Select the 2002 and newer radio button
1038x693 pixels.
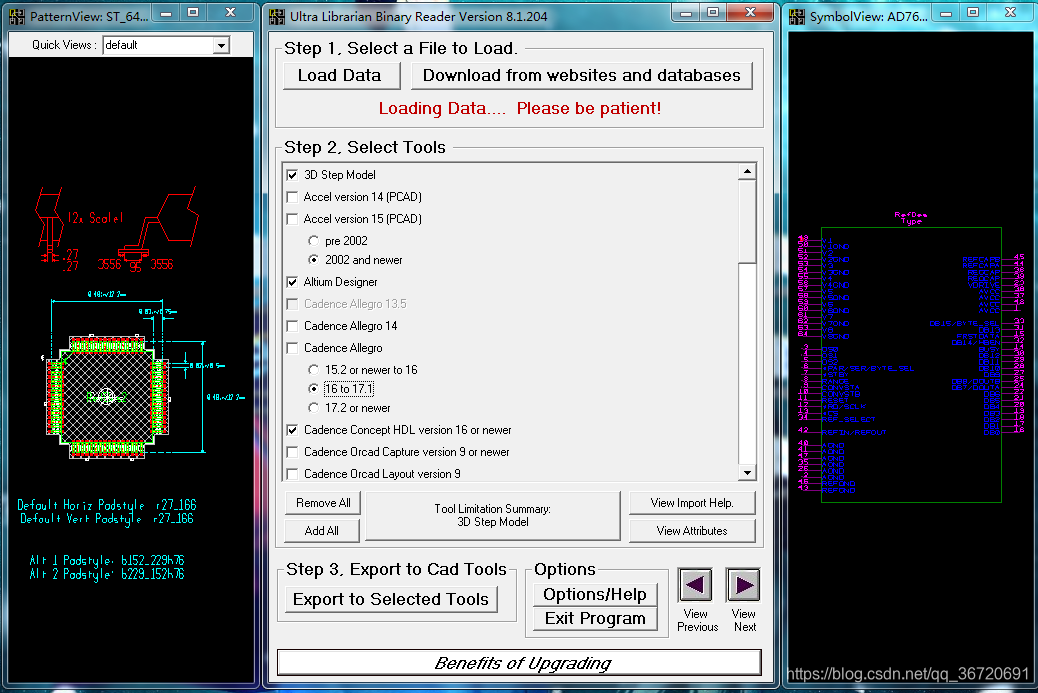(314, 260)
